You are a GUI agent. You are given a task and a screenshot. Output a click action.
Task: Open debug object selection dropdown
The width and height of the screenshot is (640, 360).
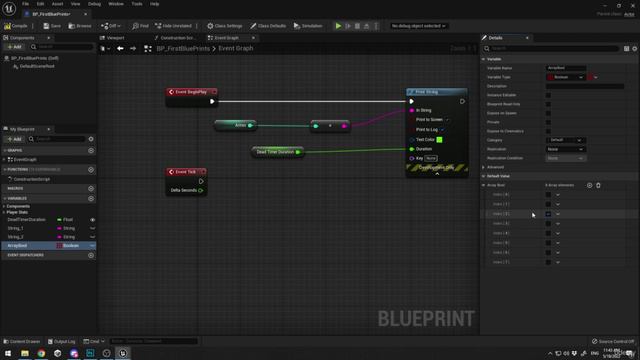point(418,26)
